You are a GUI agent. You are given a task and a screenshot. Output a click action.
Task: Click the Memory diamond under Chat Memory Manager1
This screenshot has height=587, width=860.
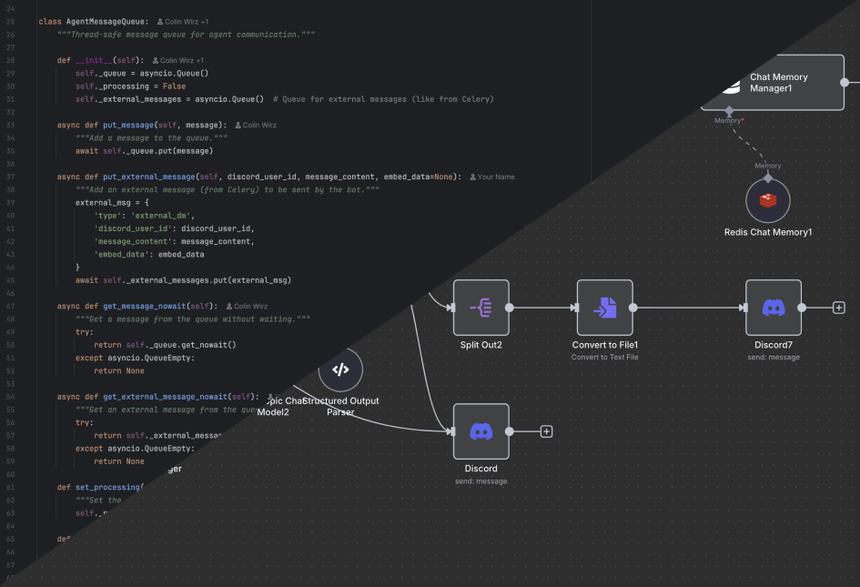click(729, 111)
